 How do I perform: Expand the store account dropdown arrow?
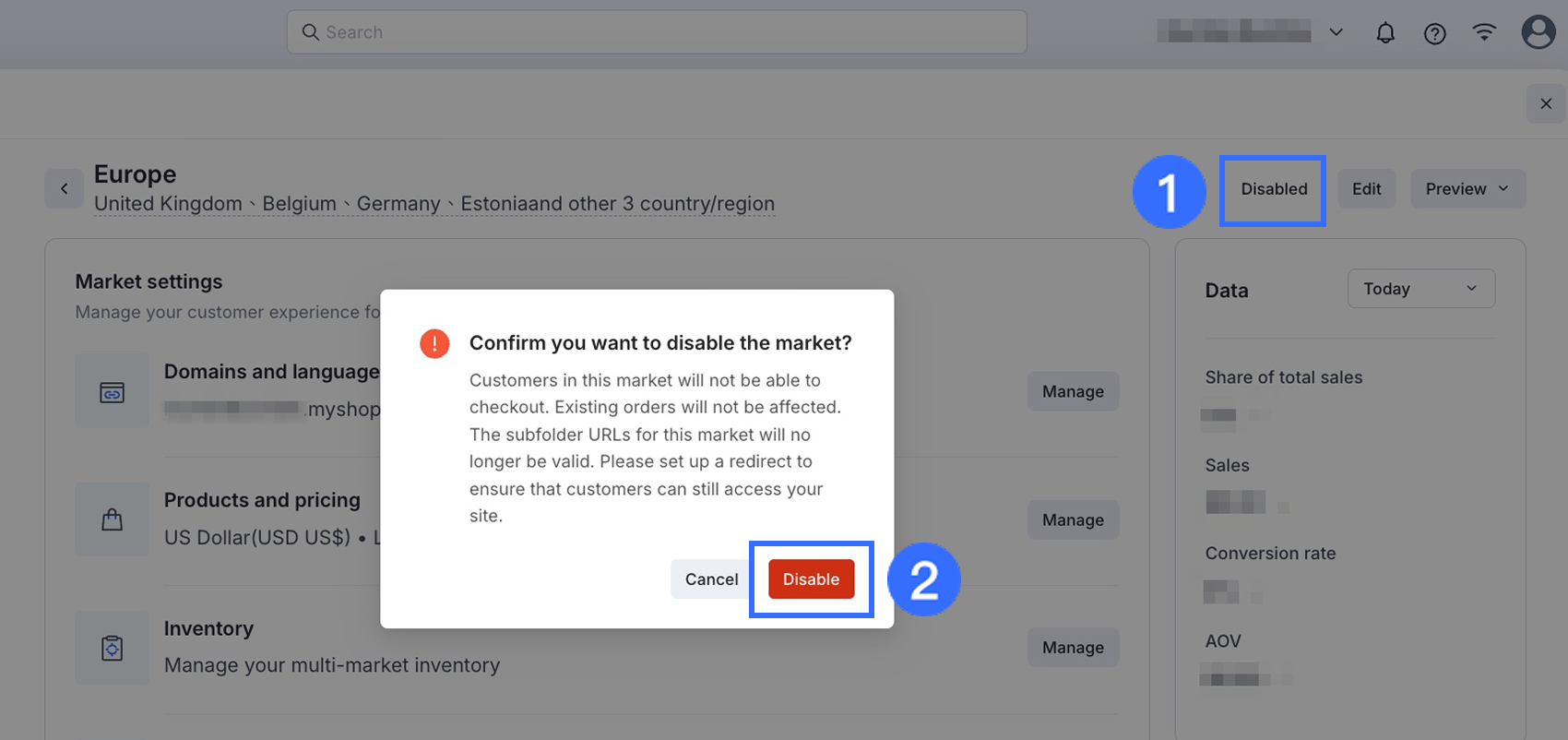(1336, 32)
